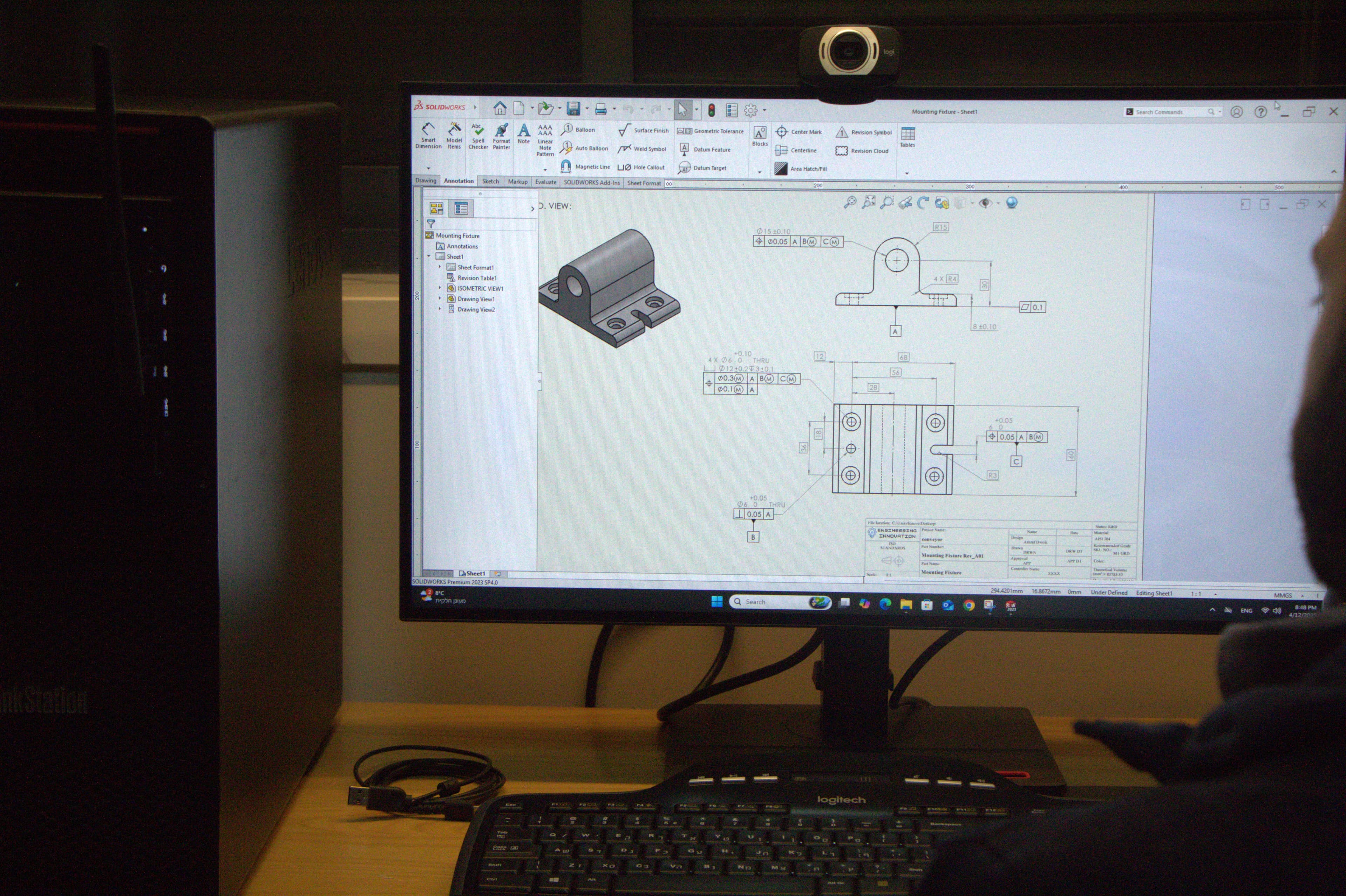
Task: Add a Hole Callout annotation
Action: 641,167
